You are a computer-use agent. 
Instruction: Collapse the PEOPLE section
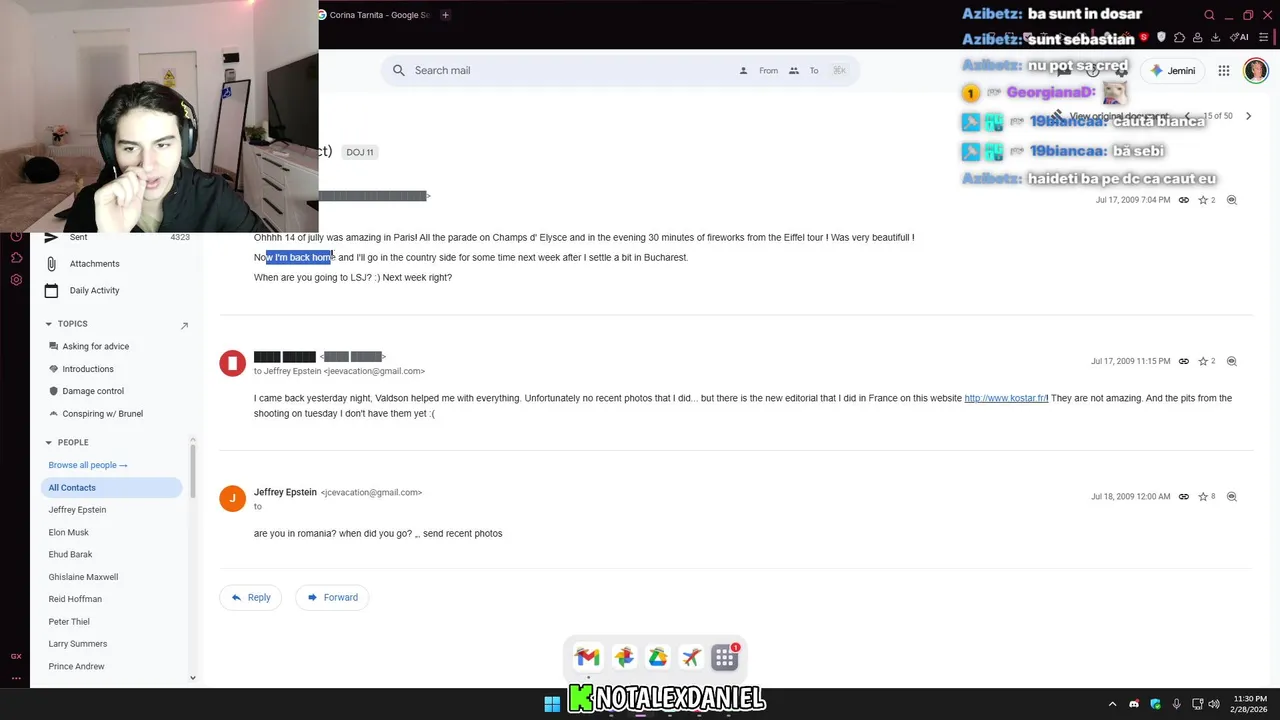[x=49, y=442]
